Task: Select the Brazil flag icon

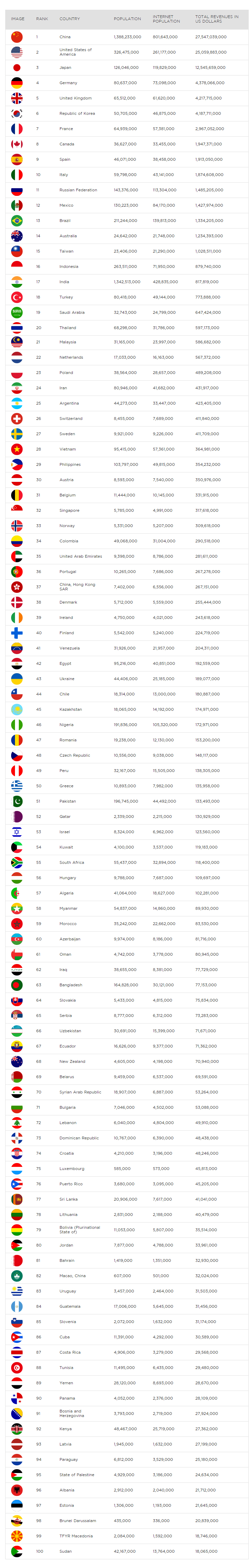Action: 17,220
